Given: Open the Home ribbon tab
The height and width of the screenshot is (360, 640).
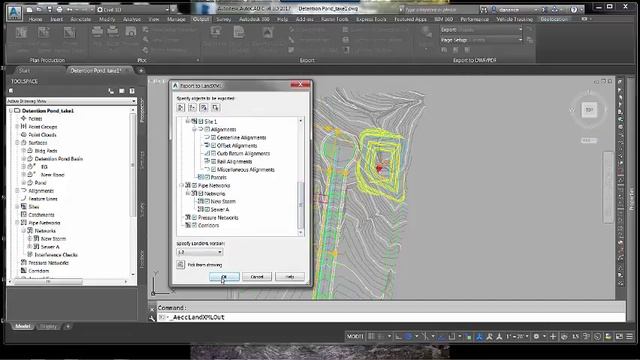Looking at the screenshot, I should click(x=36, y=19).
